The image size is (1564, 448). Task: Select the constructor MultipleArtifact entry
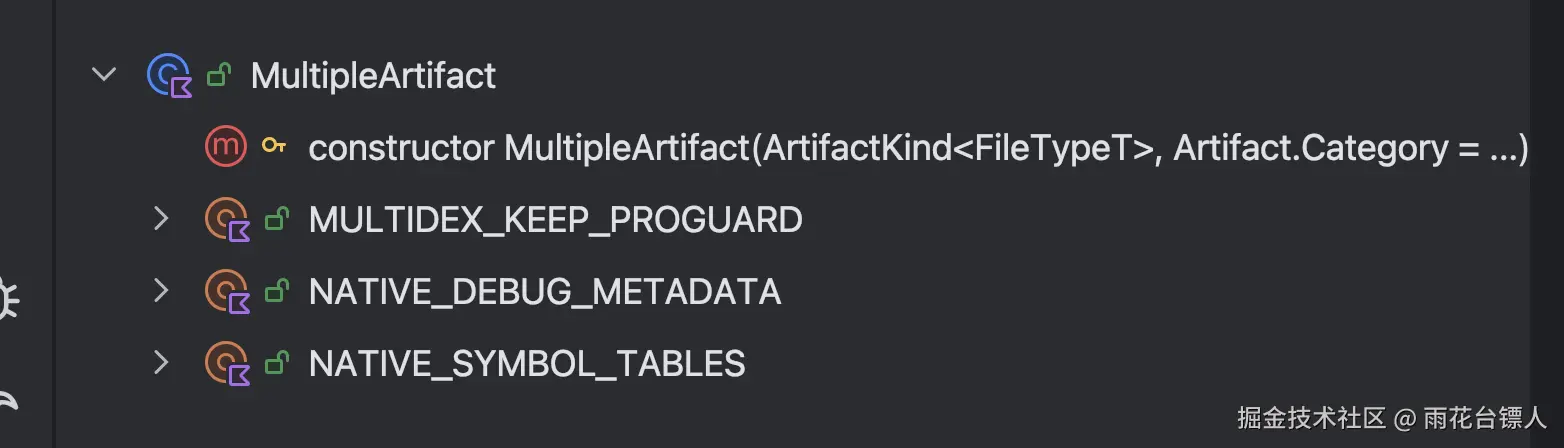[918, 148]
